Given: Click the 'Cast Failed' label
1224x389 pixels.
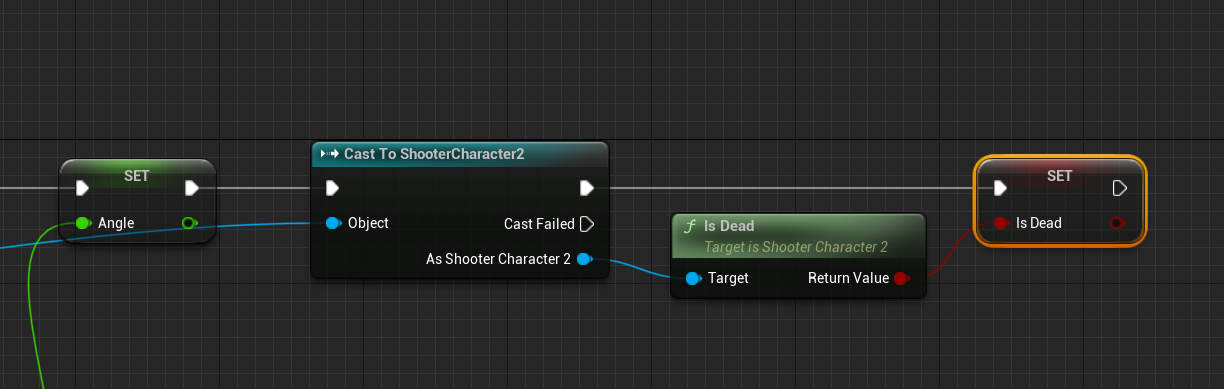Looking at the screenshot, I should pos(539,223).
